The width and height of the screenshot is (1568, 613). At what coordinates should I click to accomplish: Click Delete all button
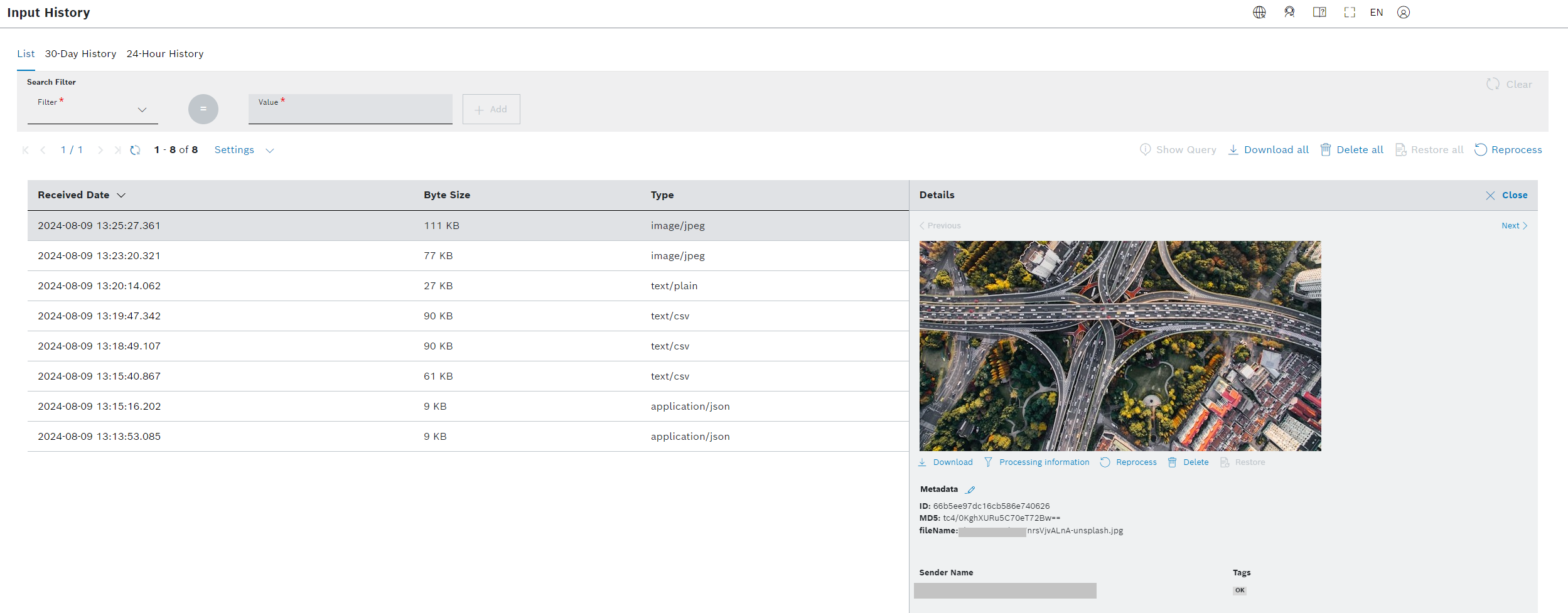pos(1352,150)
